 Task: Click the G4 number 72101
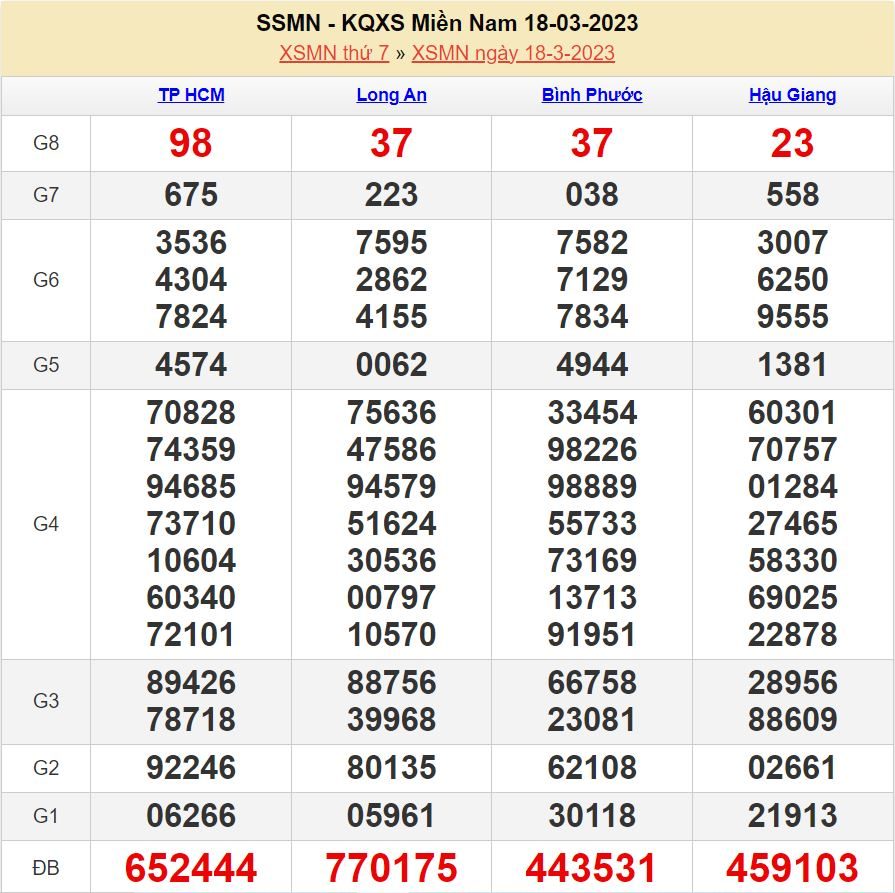[191, 634]
